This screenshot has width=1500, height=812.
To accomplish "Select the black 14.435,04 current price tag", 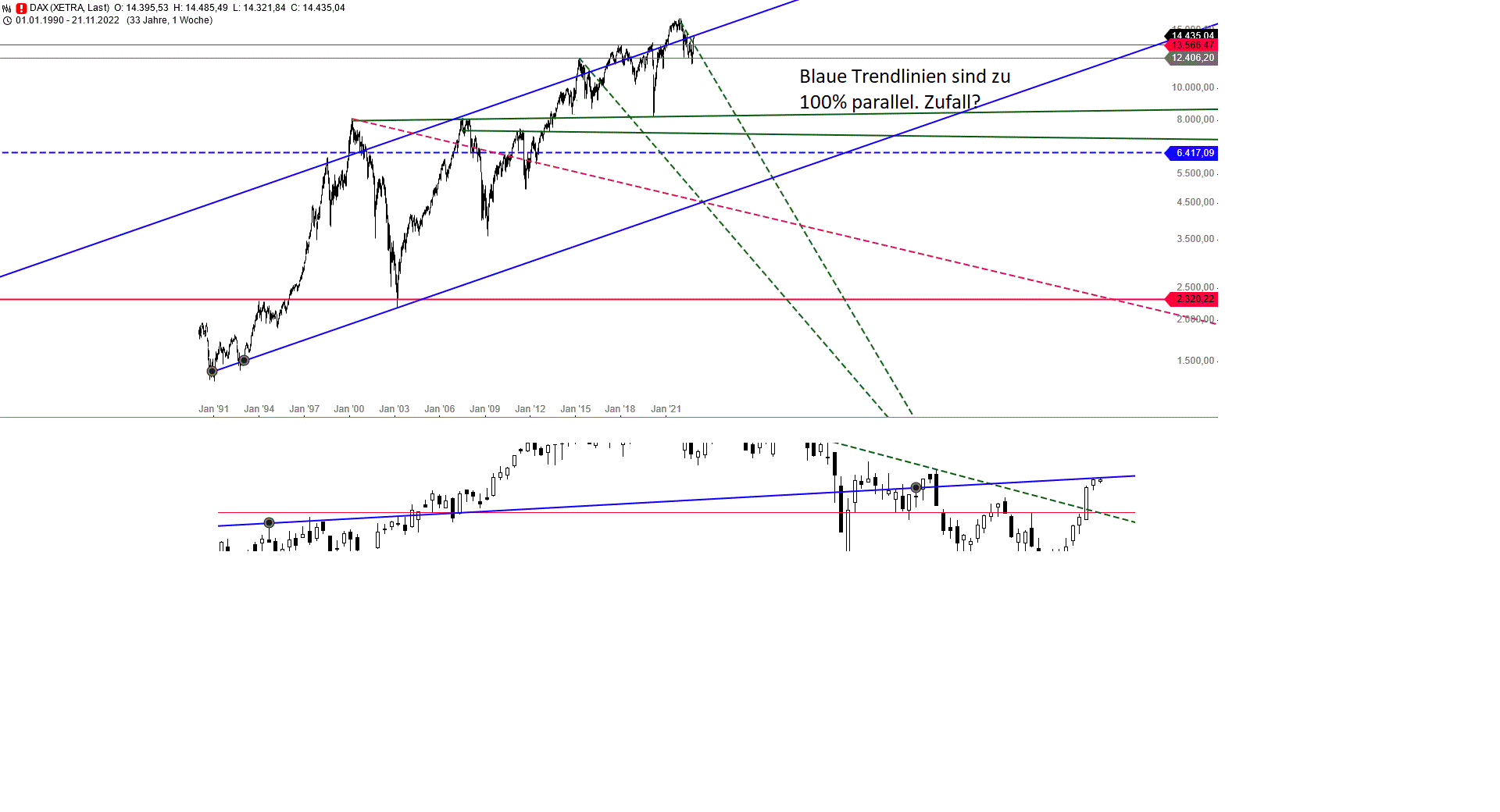I will 1191,35.
